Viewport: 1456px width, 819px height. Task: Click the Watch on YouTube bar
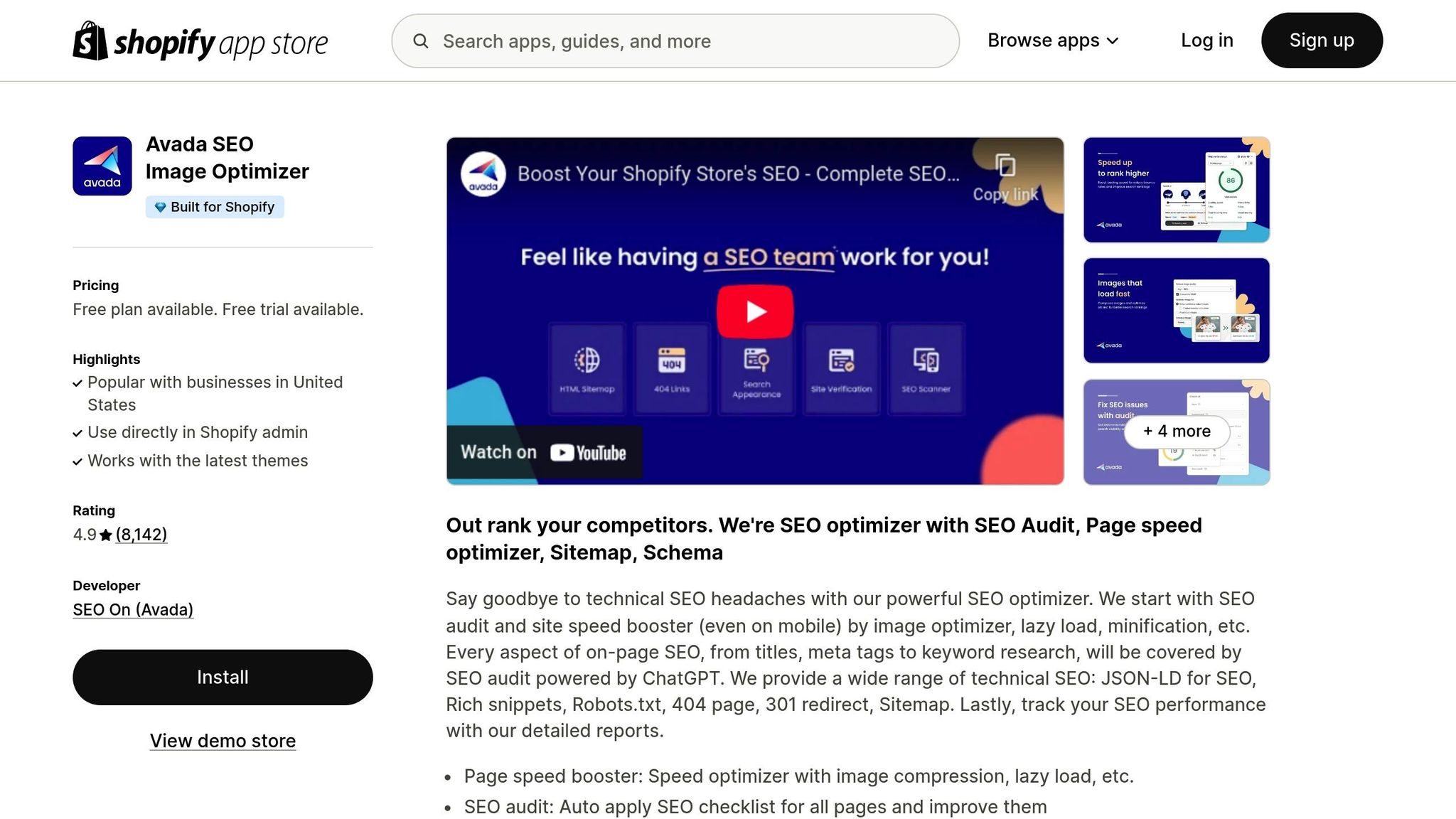coord(545,453)
